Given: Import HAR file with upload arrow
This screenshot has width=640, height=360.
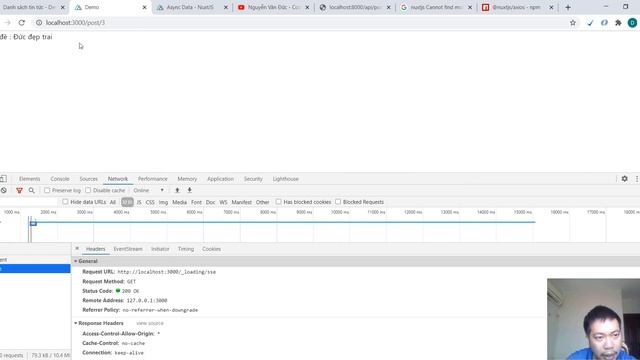Looking at the screenshot, I should (177, 190).
